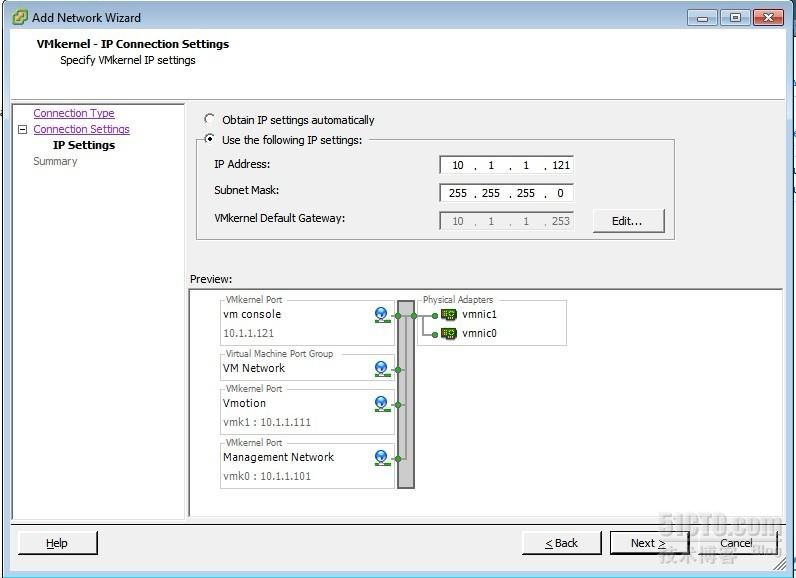This screenshot has width=796, height=578.
Task: Click the last octet 121 of IP Address
Action: [x=561, y=165]
